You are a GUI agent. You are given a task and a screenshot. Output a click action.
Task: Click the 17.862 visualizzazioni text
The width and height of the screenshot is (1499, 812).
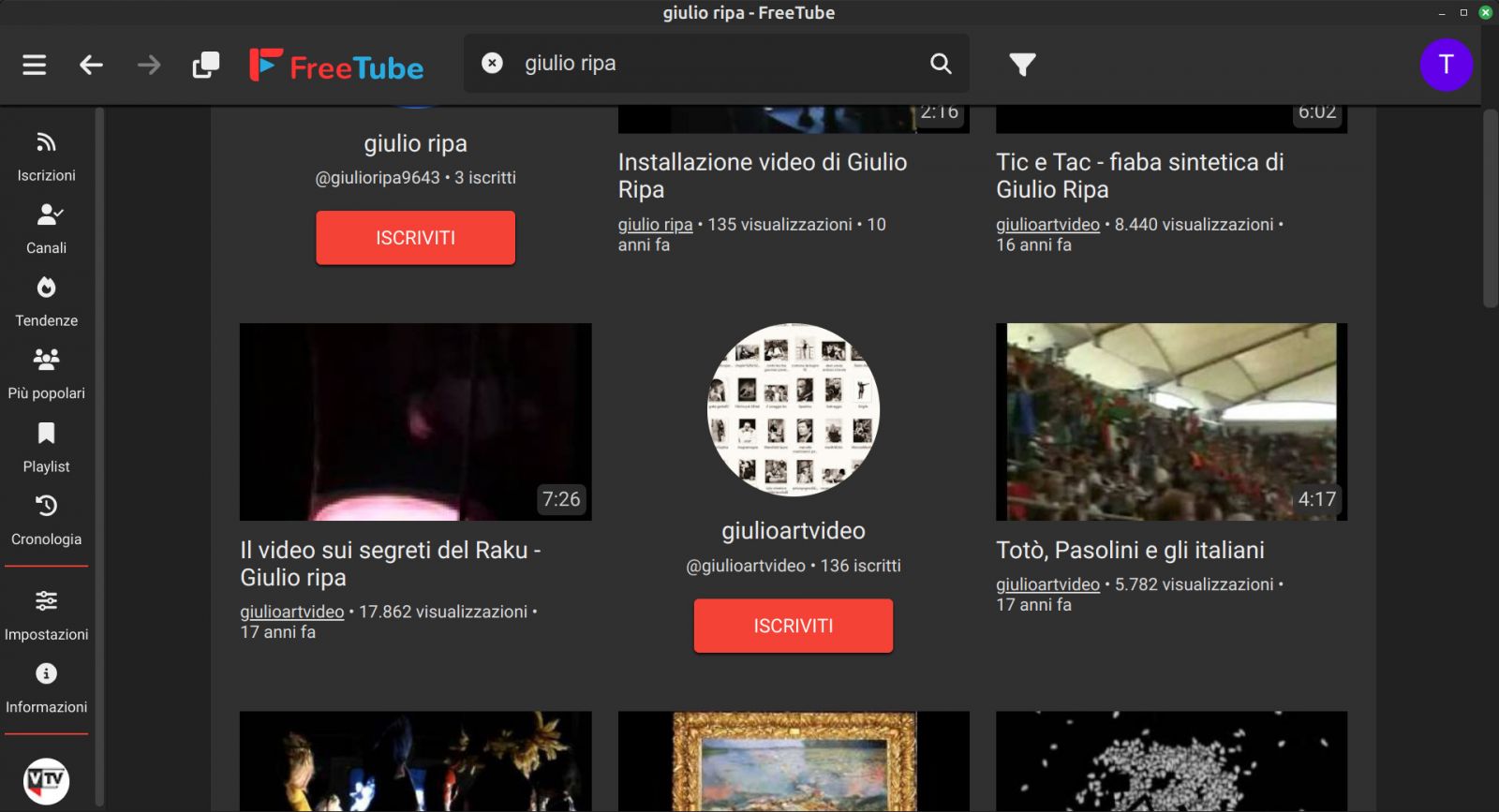(x=443, y=612)
